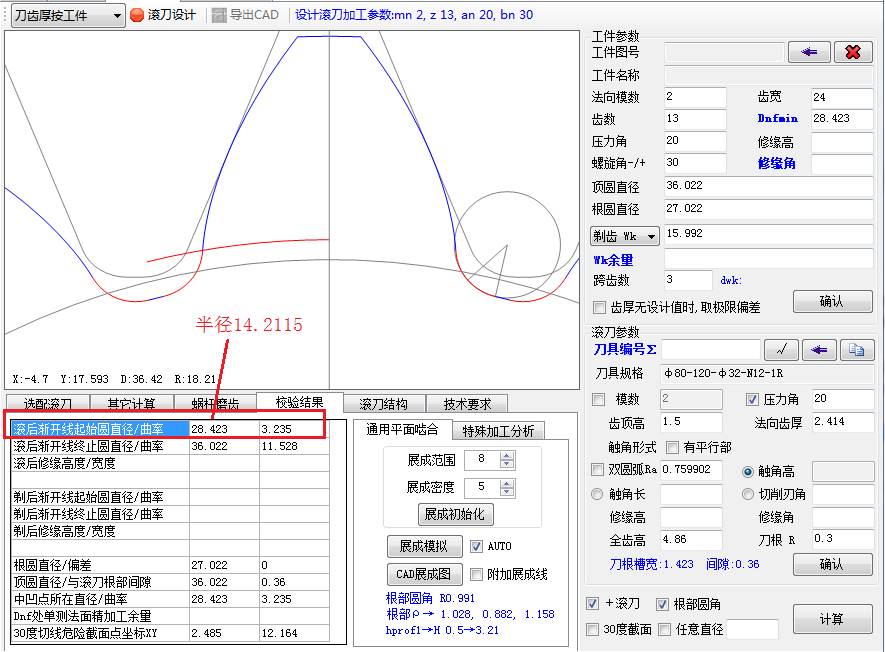Open the 其它计算 tab
Viewport: 885px width, 652px height.
tap(132, 404)
